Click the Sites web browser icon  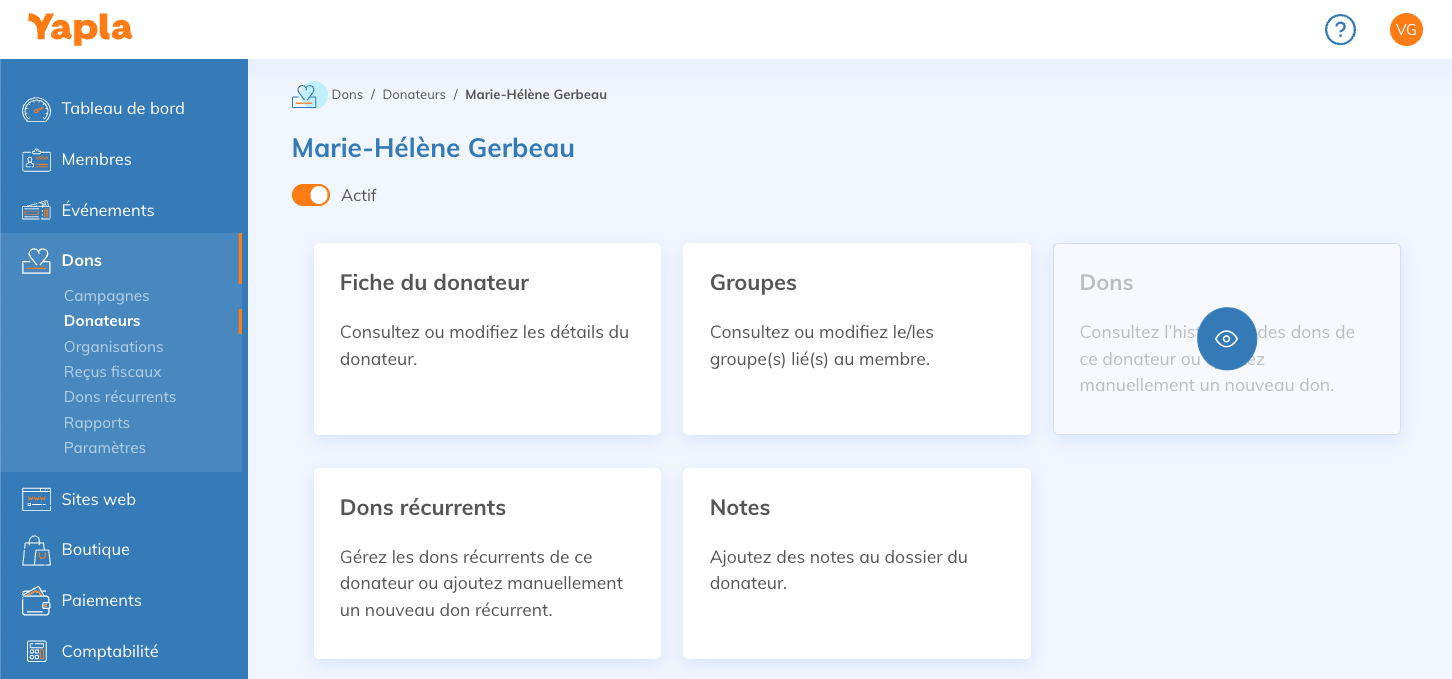point(36,500)
